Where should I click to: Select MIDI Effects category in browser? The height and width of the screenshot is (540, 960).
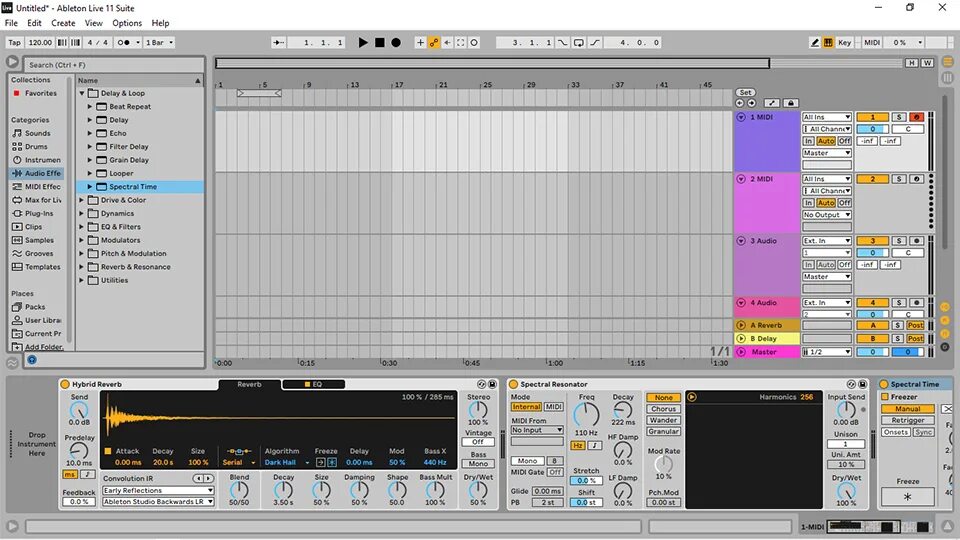coord(37,187)
